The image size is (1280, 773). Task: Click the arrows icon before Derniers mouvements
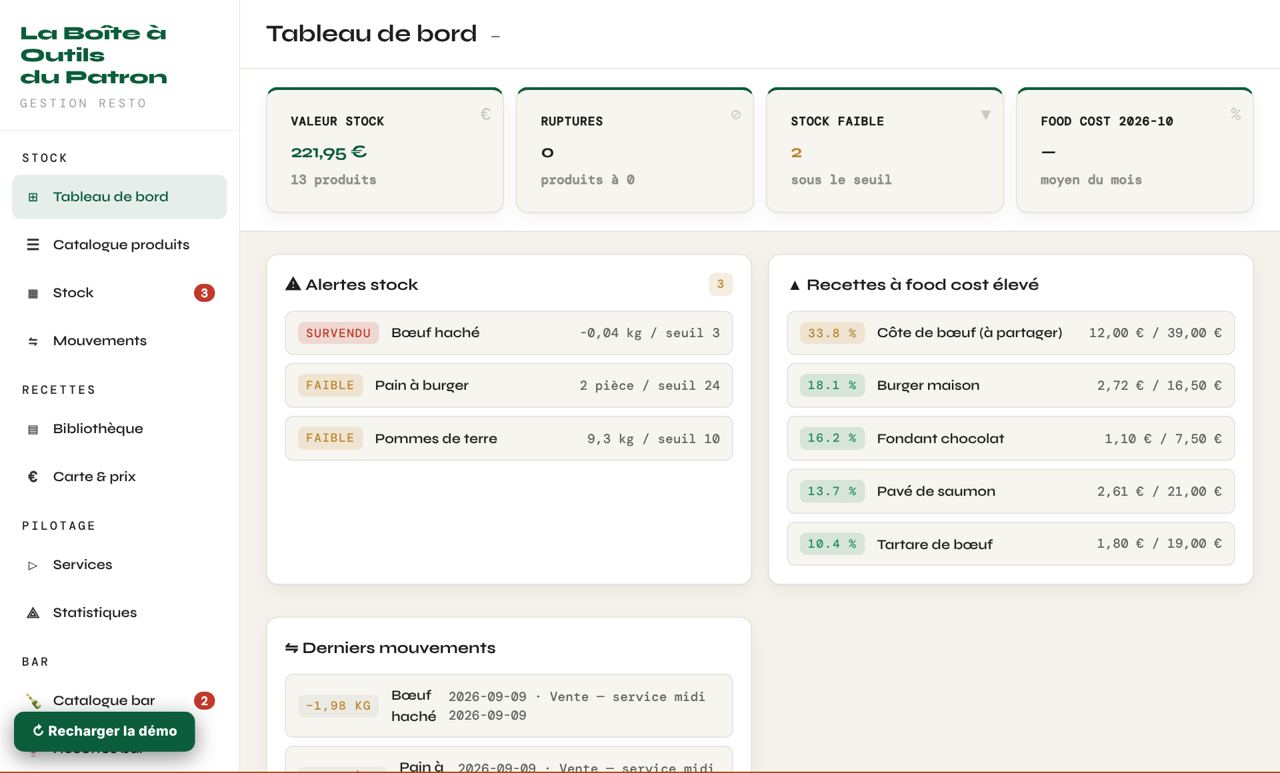pyautogui.click(x=292, y=648)
